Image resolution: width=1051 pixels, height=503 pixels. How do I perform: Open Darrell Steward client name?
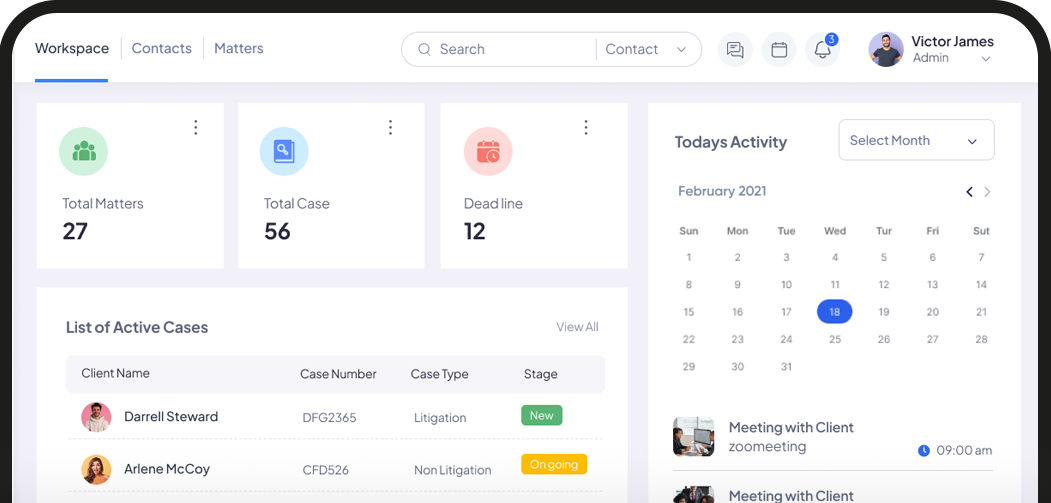171,416
